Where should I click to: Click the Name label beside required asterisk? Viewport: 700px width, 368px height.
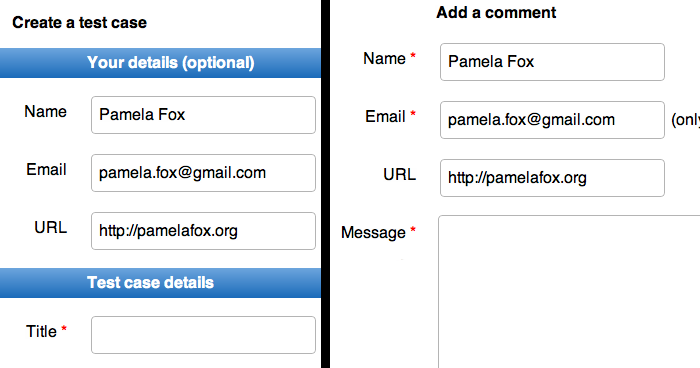[x=384, y=59]
